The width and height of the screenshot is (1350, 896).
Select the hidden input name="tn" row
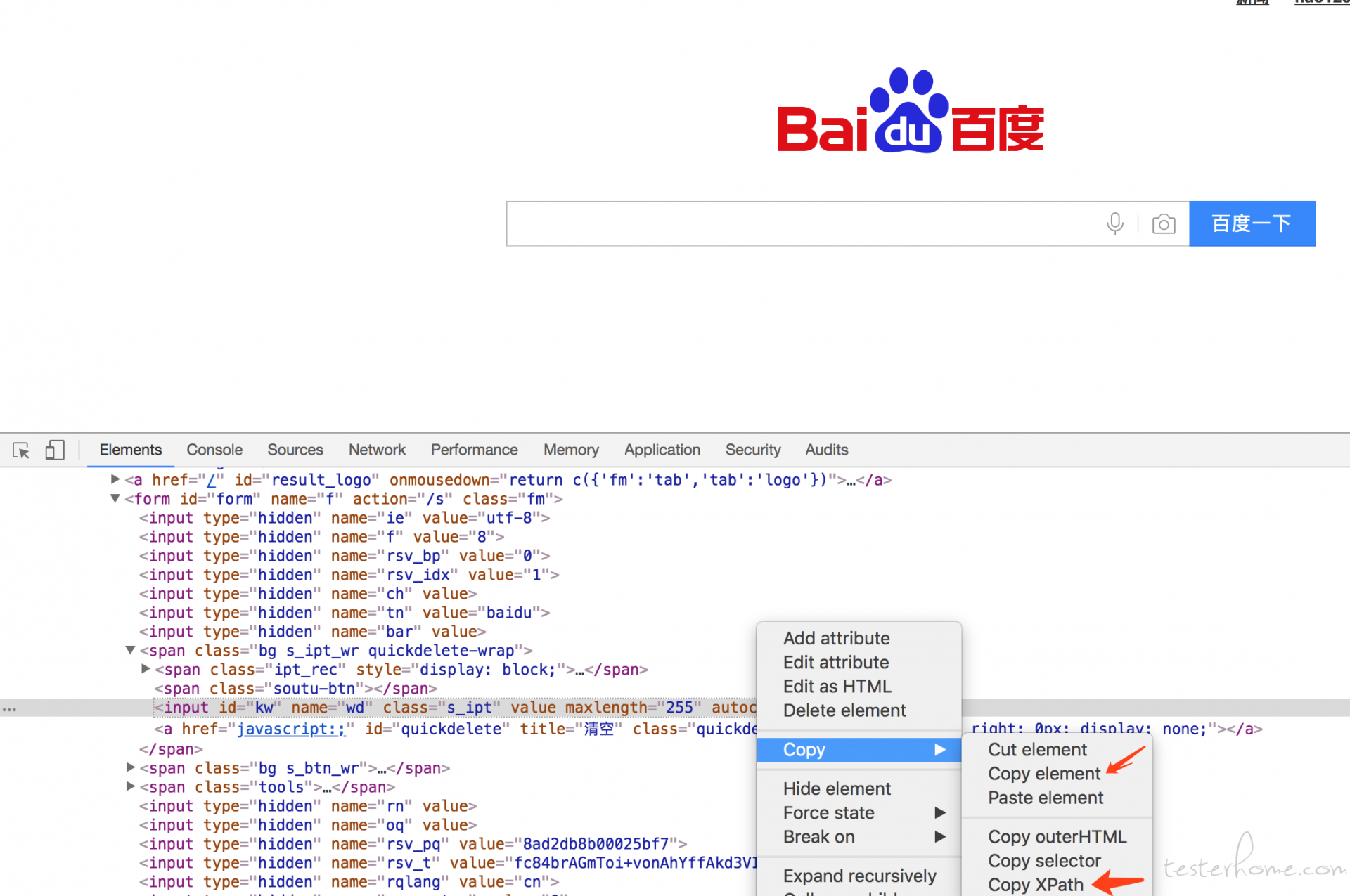[x=345, y=613]
